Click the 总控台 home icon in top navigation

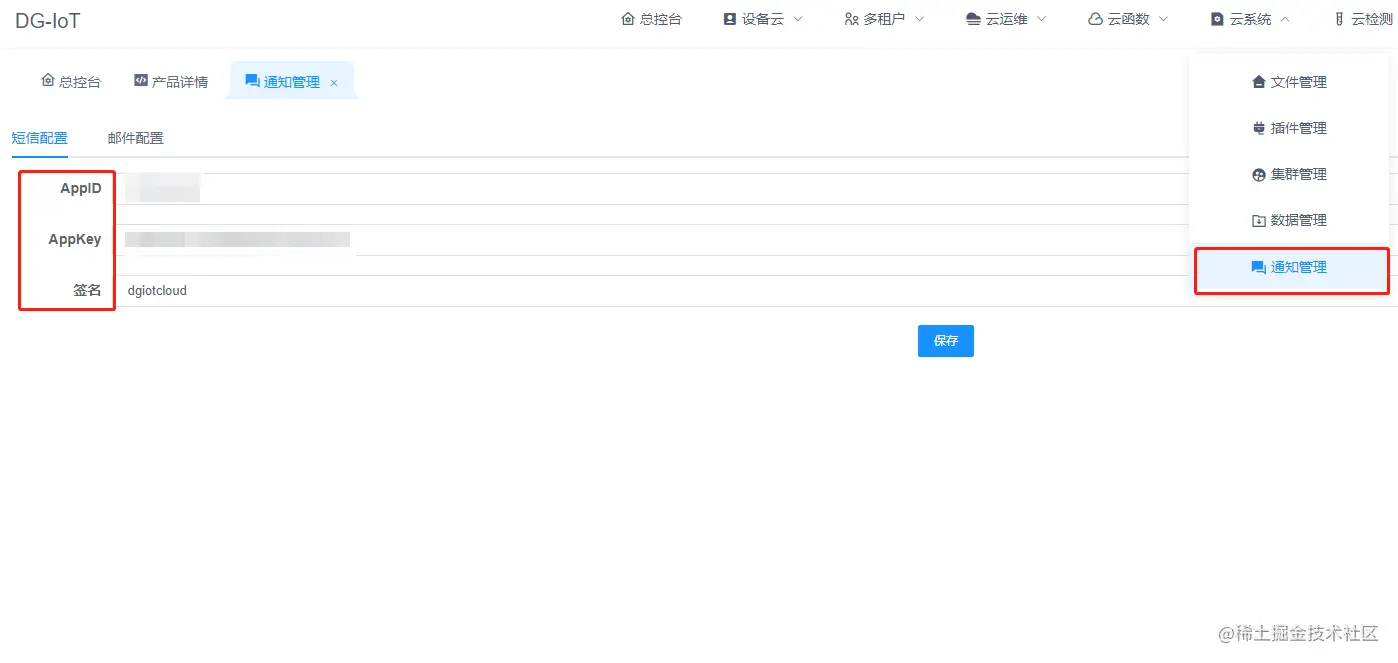click(628, 19)
